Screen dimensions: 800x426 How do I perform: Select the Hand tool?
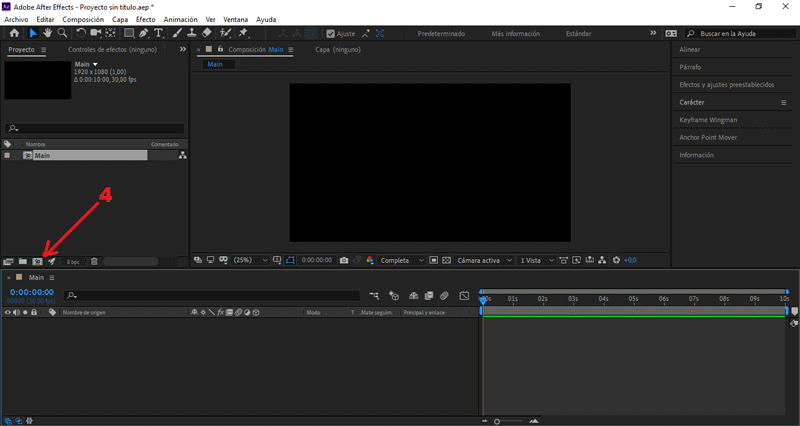coord(46,33)
